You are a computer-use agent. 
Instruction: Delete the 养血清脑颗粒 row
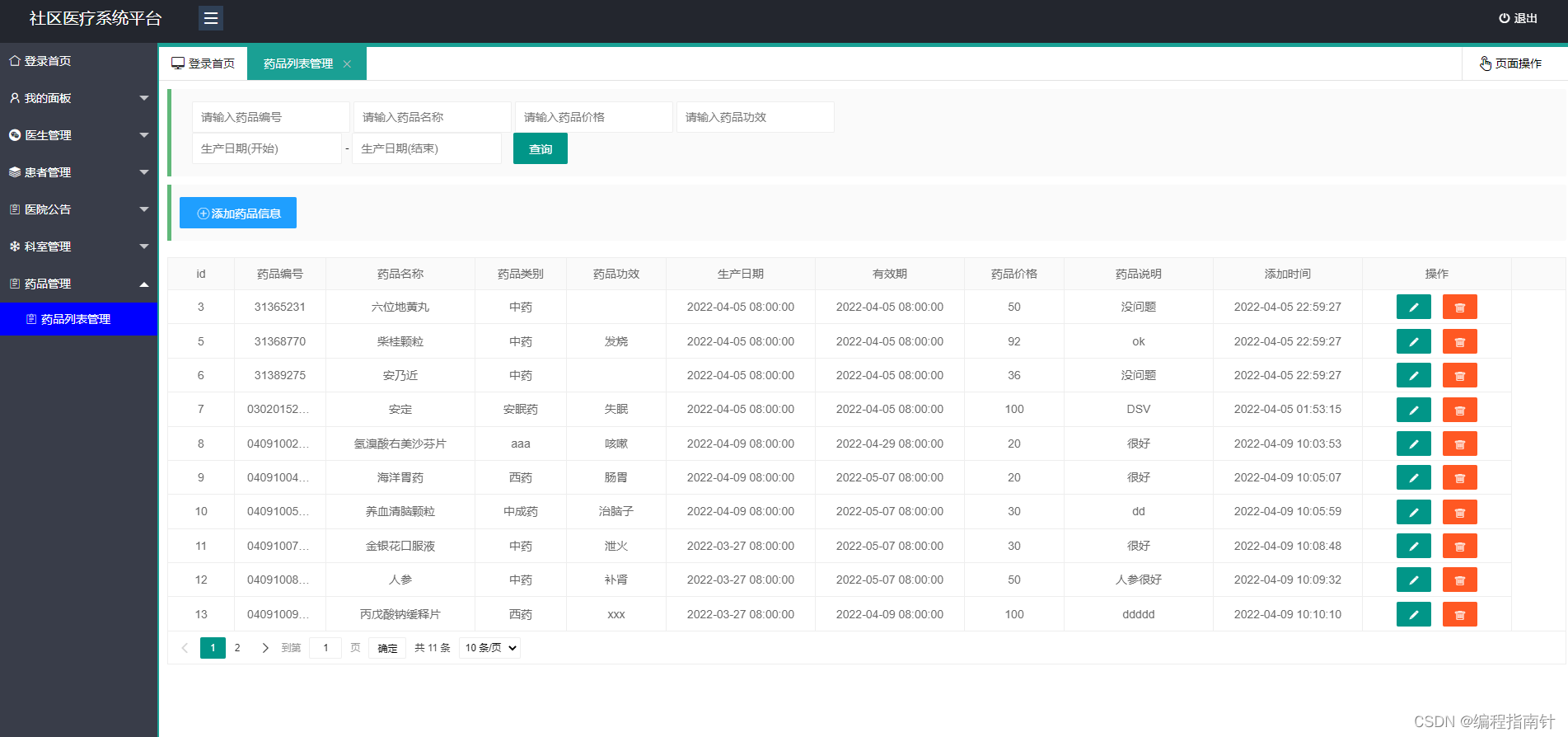pyautogui.click(x=1459, y=512)
